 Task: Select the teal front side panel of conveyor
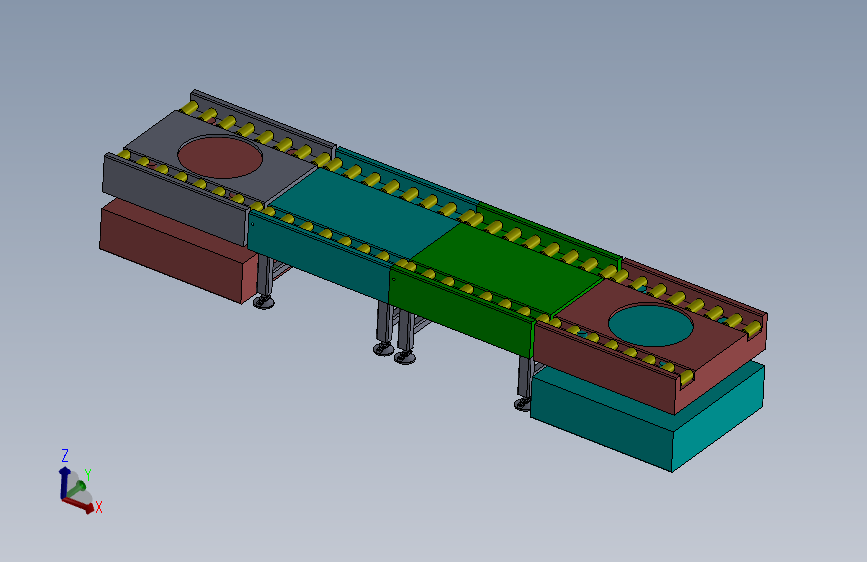[x=319, y=257]
